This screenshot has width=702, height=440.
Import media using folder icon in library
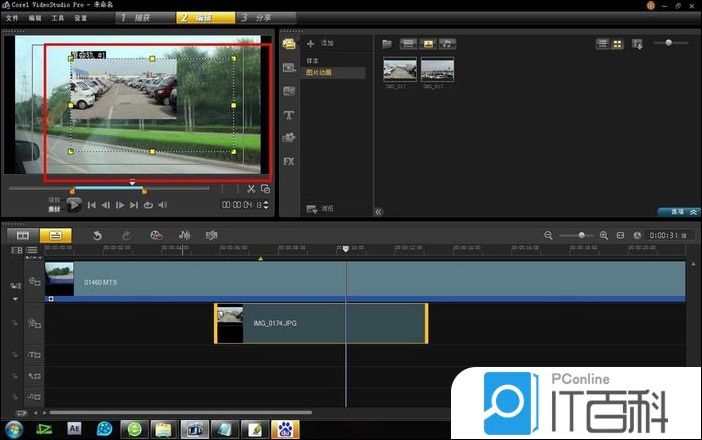(x=387, y=44)
